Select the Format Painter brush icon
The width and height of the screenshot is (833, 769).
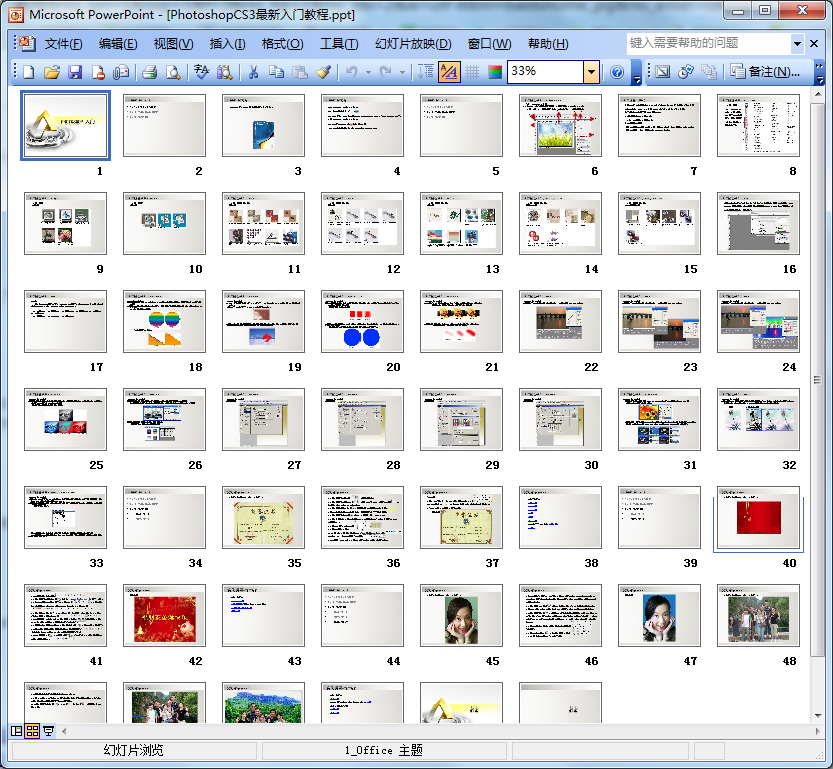(323, 72)
